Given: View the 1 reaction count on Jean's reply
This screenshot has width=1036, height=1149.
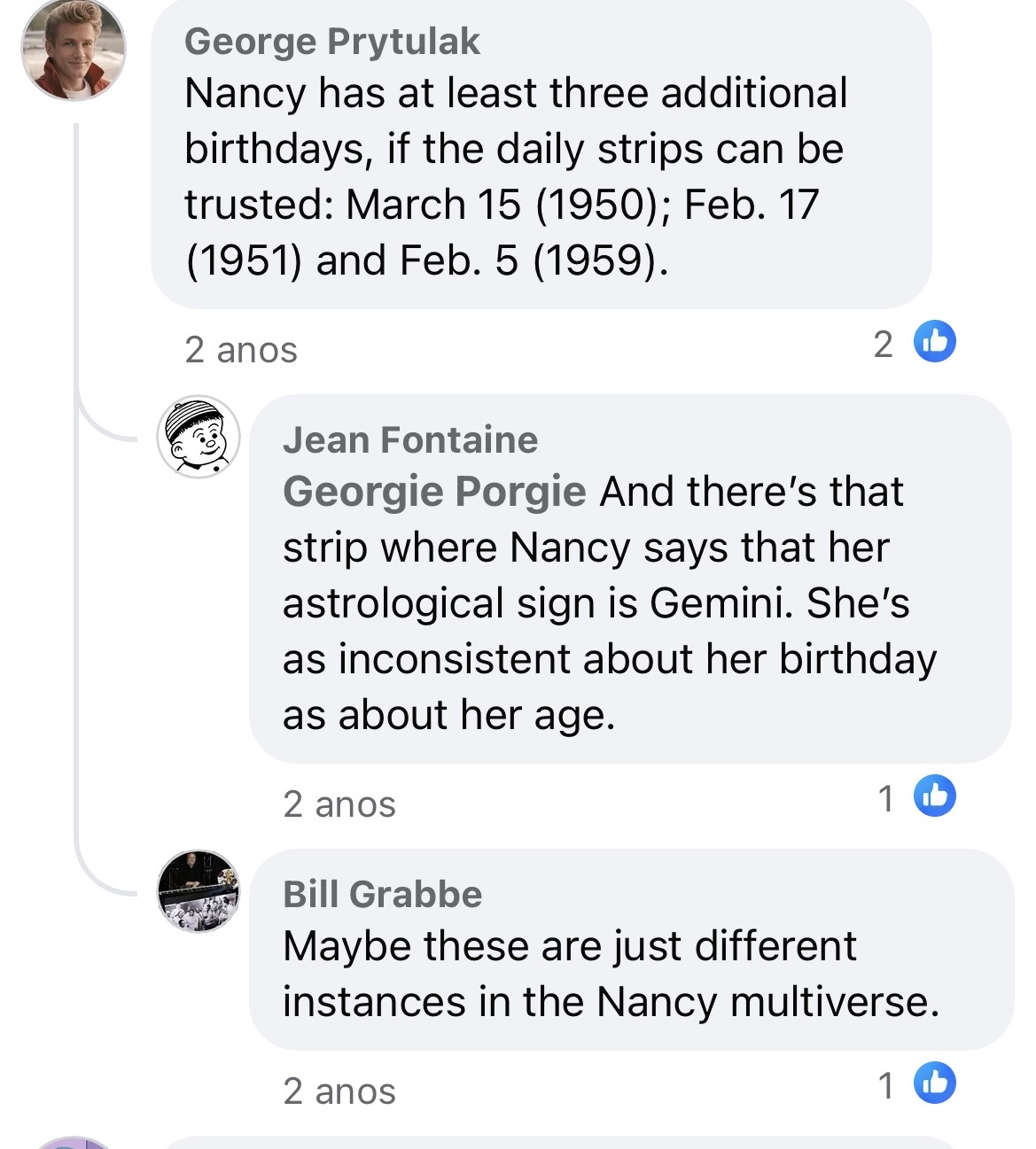Looking at the screenshot, I should [x=885, y=798].
